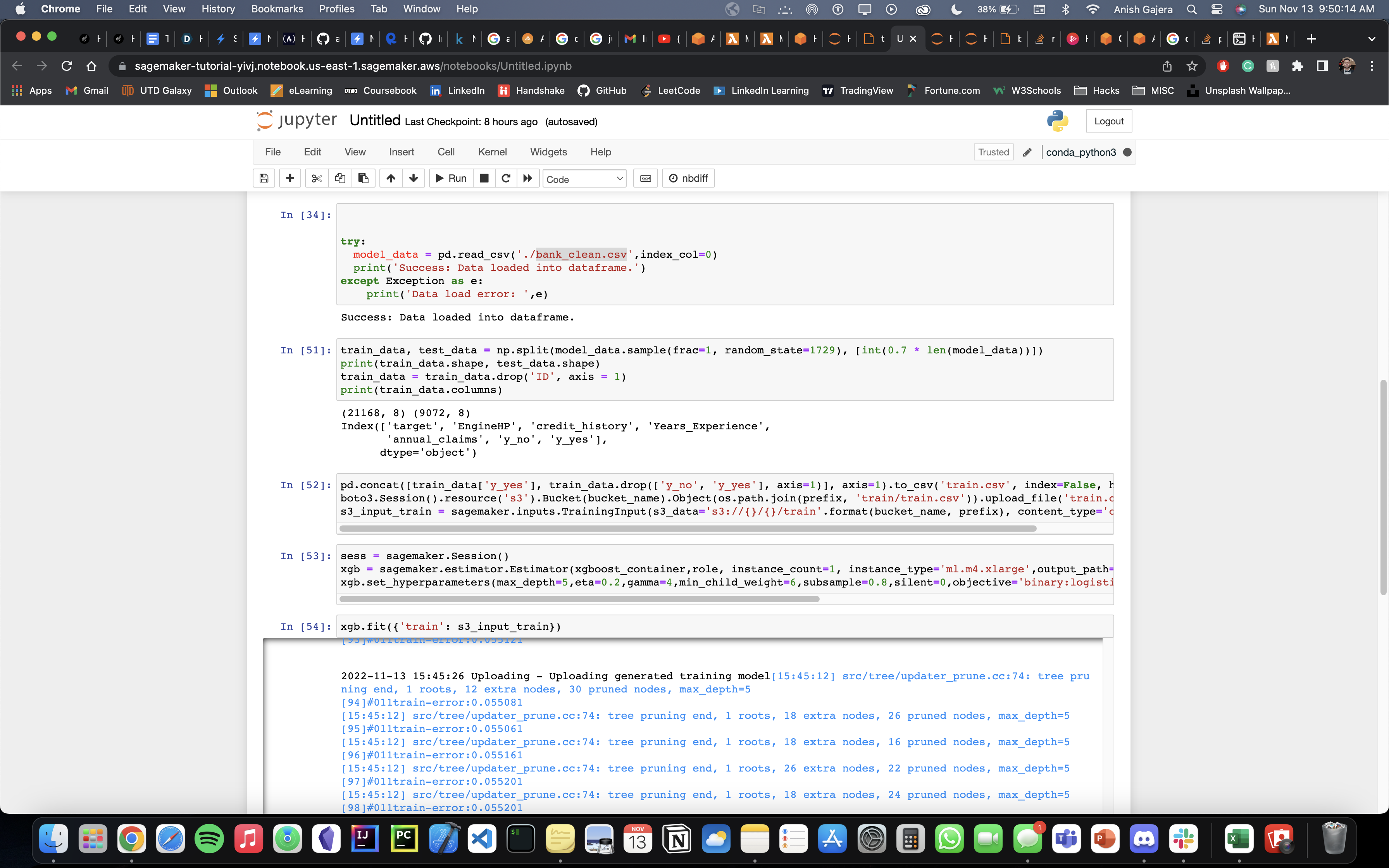Restart kernel and rerun all icon
Viewport: 1389px width, 868px height.
(527, 178)
